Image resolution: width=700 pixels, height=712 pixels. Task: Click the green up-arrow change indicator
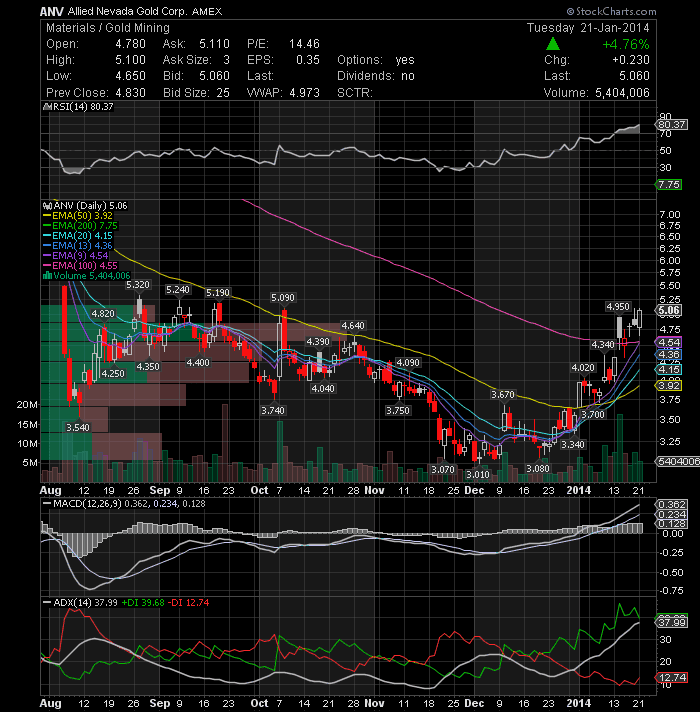point(552,44)
